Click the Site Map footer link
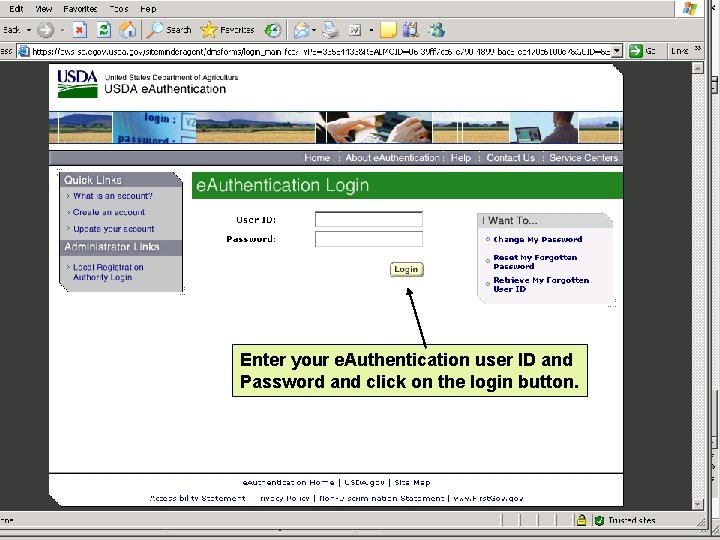Screen dimensions: 720x540 coord(412,483)
